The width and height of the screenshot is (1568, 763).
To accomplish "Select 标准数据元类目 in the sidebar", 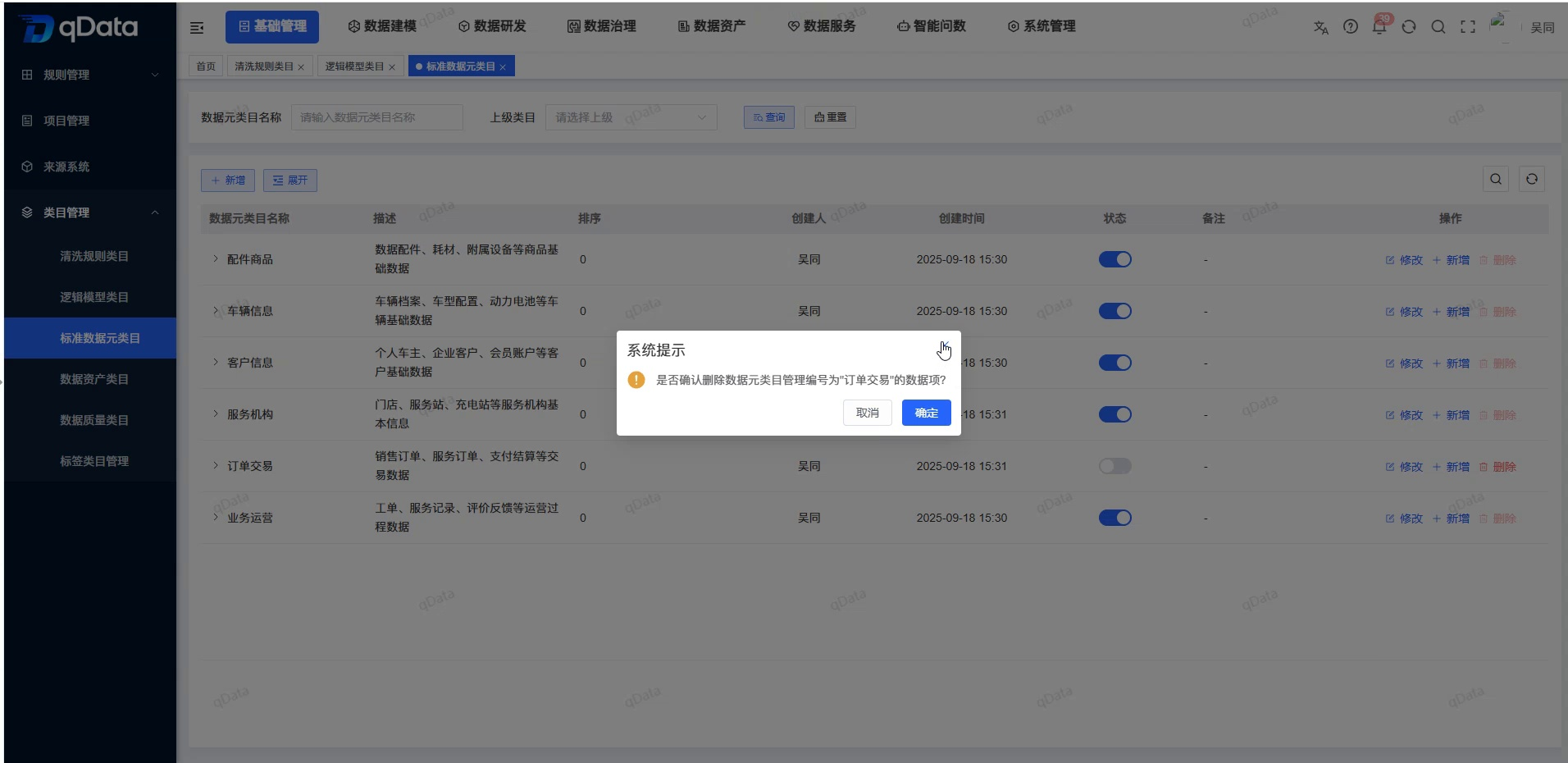I will pos(90,338).
